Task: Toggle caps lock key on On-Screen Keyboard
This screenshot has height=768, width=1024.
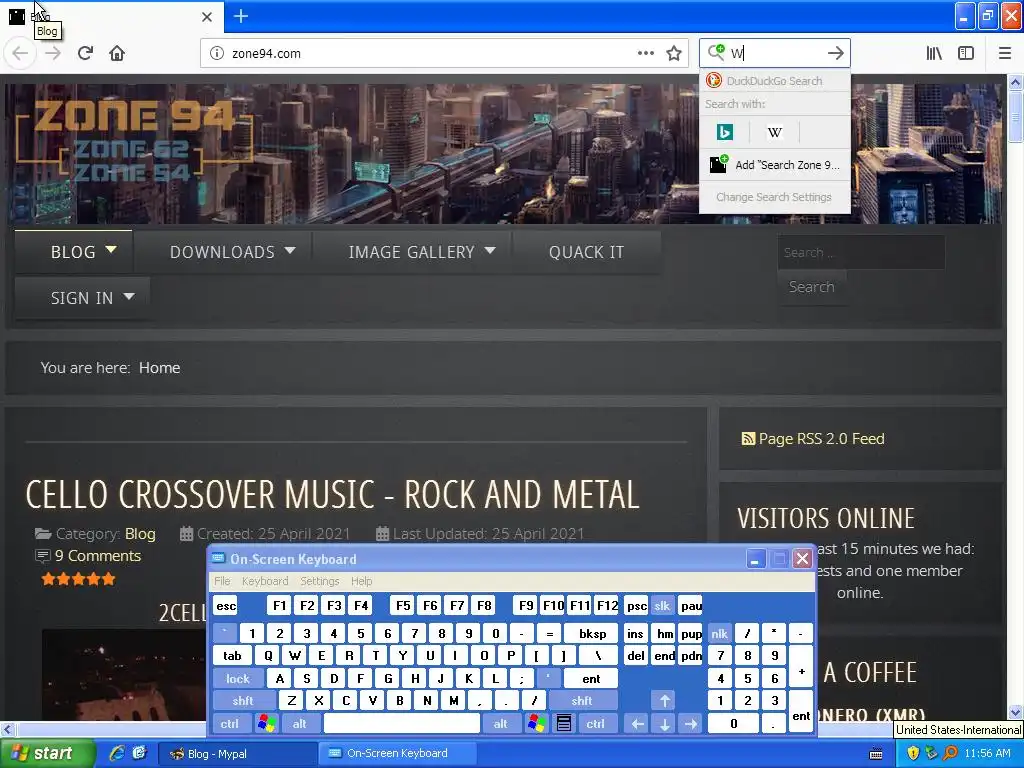Action: point(238,679)
